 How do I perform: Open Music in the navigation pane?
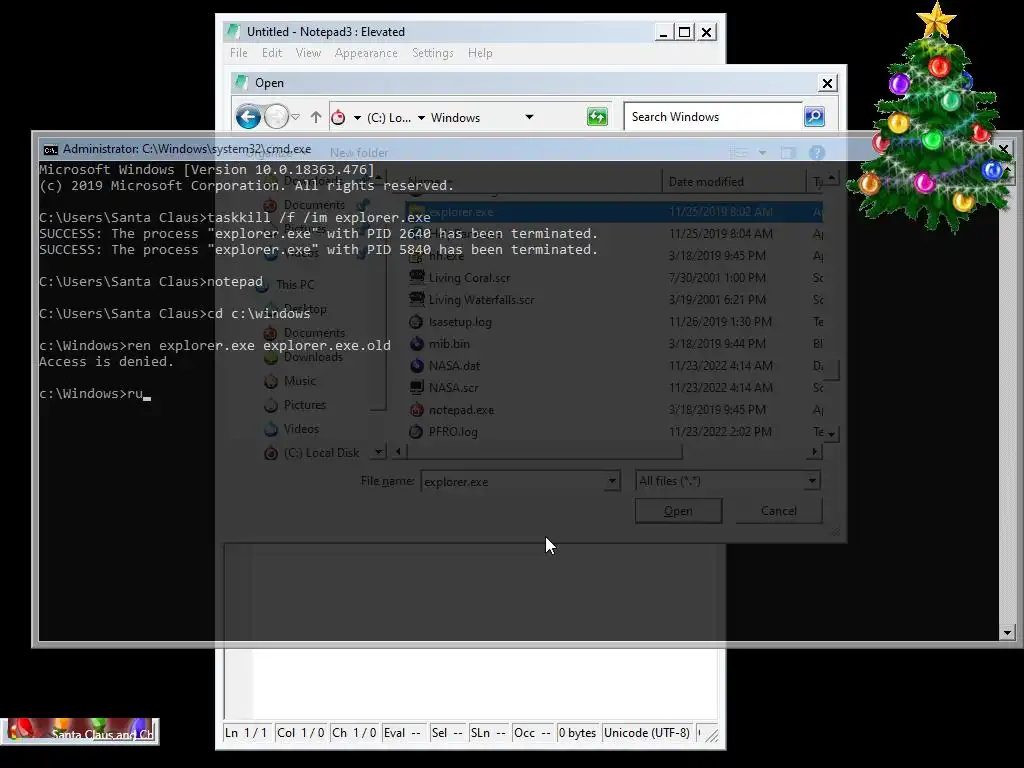click(300, 381)
